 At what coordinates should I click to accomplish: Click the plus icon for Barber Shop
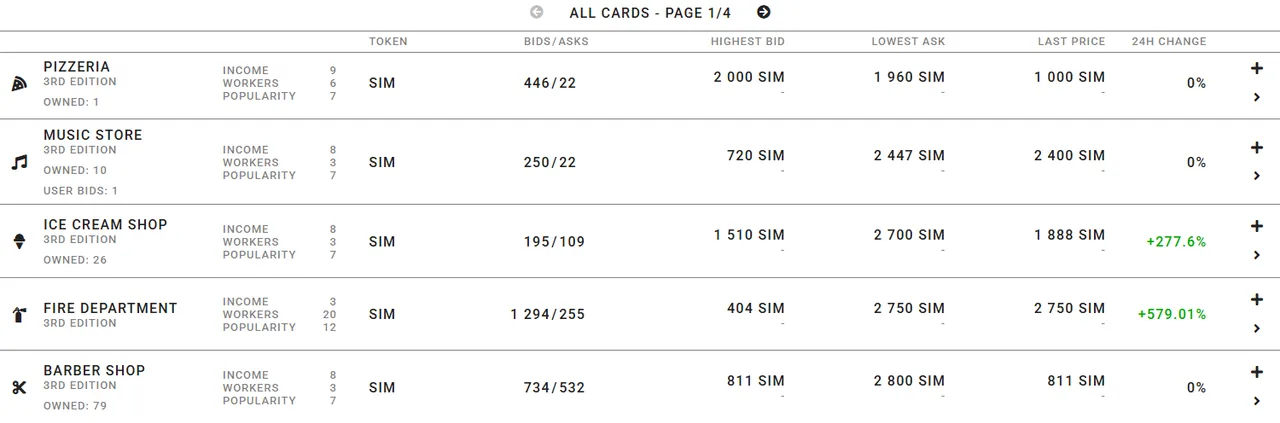coord(1257,372)
